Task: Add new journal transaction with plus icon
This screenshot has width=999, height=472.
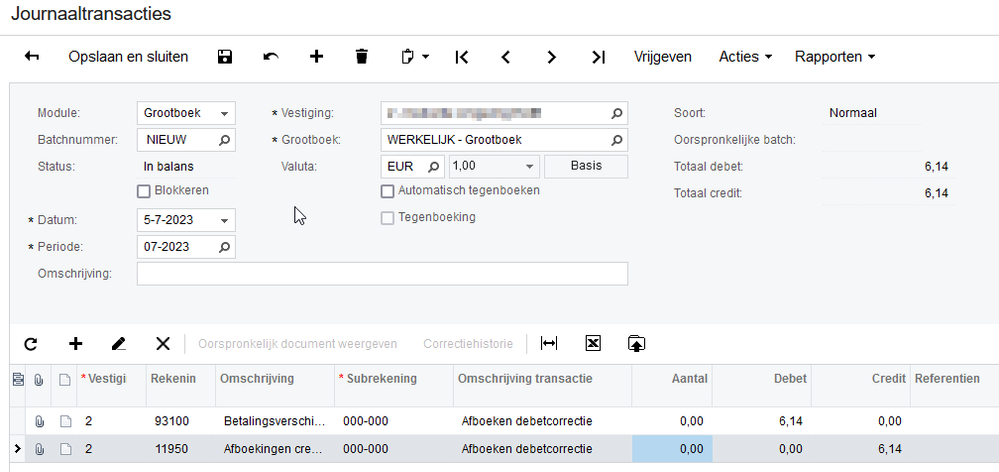Action: coord(317,57)
